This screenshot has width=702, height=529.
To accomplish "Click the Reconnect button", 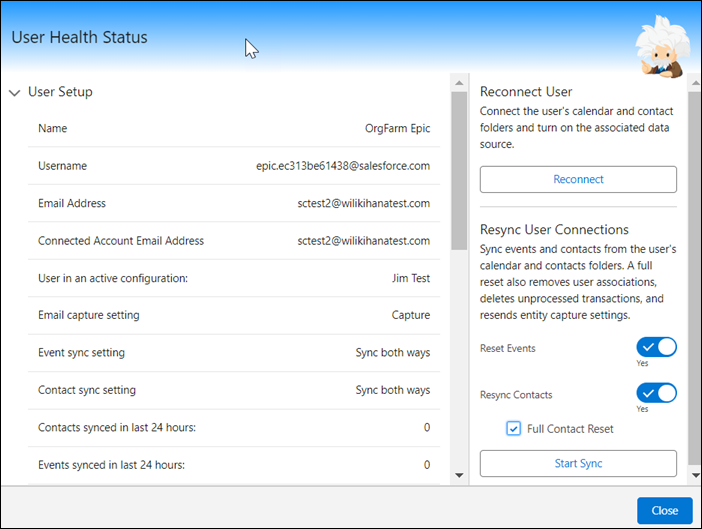I will pyautogui.click(x=578, y=179).
